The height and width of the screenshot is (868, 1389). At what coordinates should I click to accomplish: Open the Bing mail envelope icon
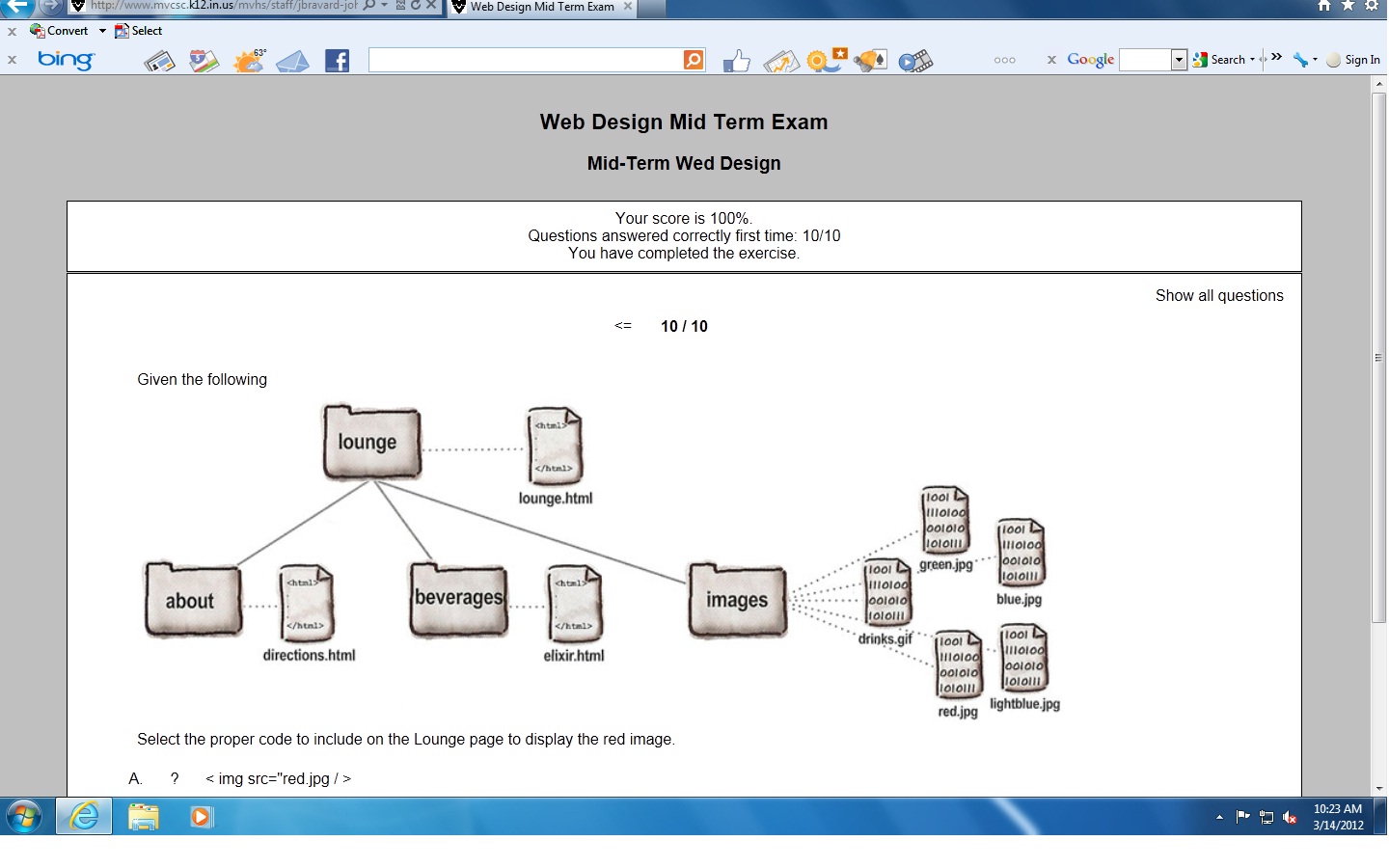(292, 62)
